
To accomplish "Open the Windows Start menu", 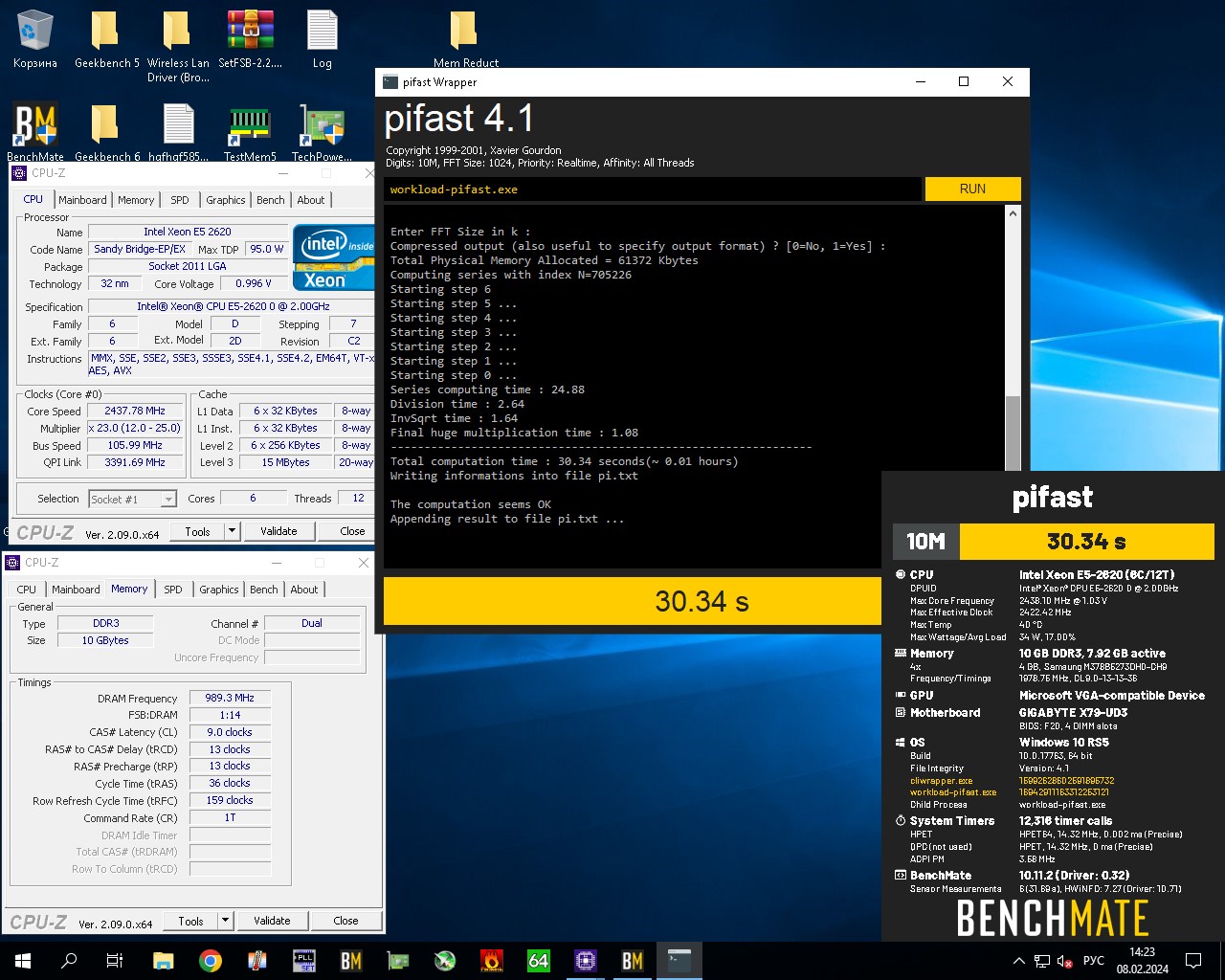I will [x=23, y=961].
